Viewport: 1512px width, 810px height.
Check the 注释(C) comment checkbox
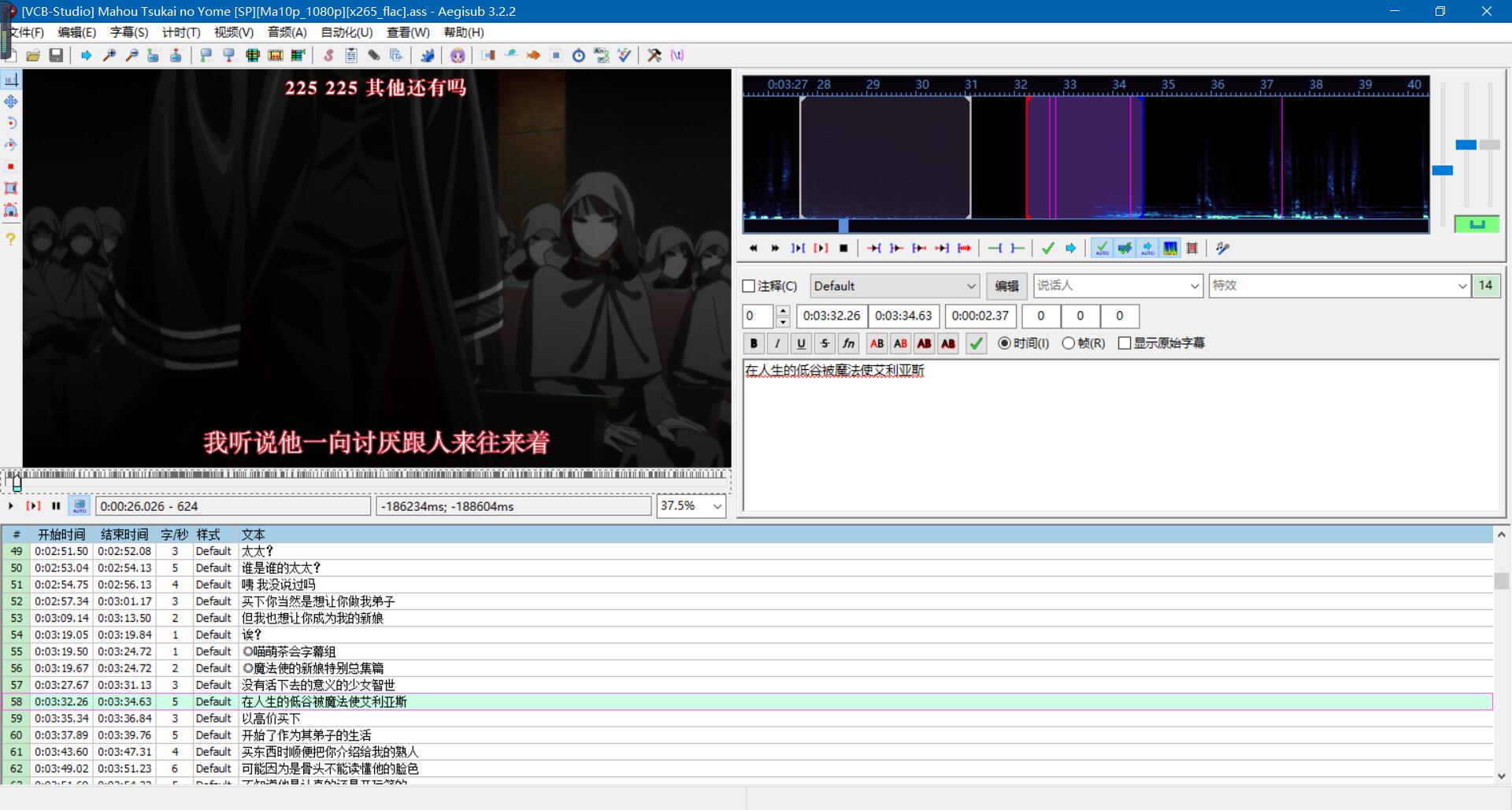click(749, 287)
